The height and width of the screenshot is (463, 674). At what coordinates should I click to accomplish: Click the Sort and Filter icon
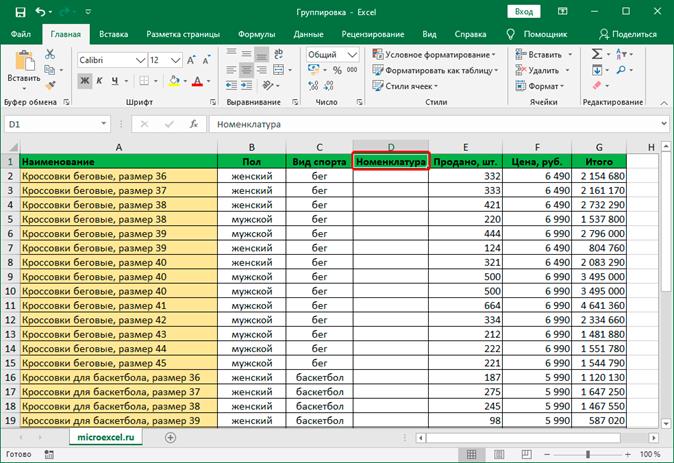(x=621, y=54)
